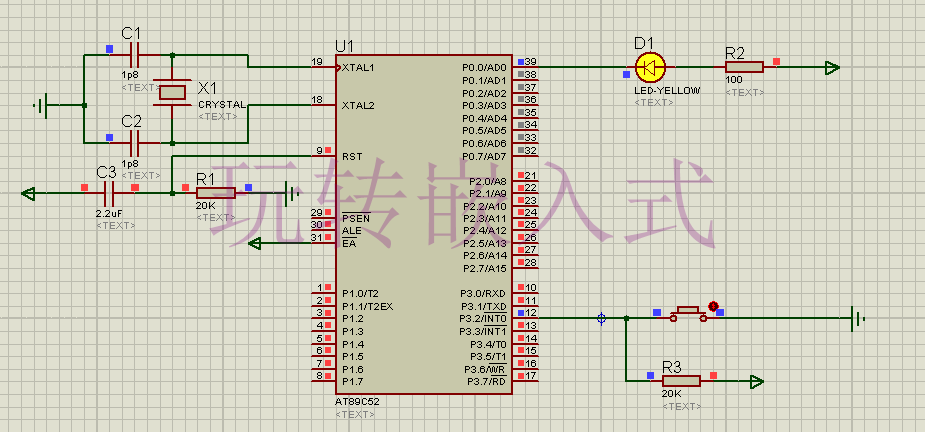Click the wire junction dot near P3.2 line
Image resolution: width=925 pixels, height=432 pixels.
[x=626, y=319]
